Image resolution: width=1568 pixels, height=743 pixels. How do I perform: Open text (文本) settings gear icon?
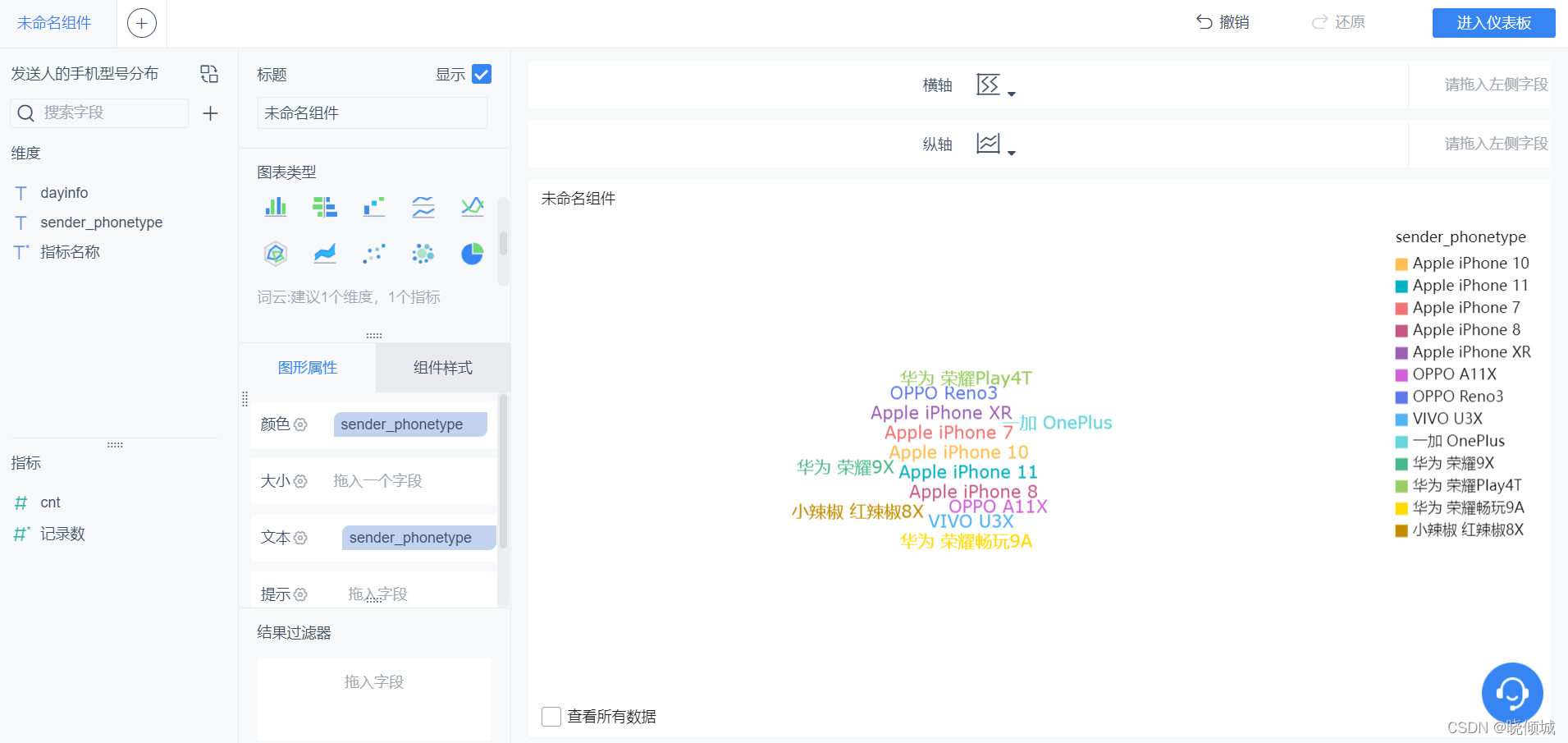[x=300, y=538]
